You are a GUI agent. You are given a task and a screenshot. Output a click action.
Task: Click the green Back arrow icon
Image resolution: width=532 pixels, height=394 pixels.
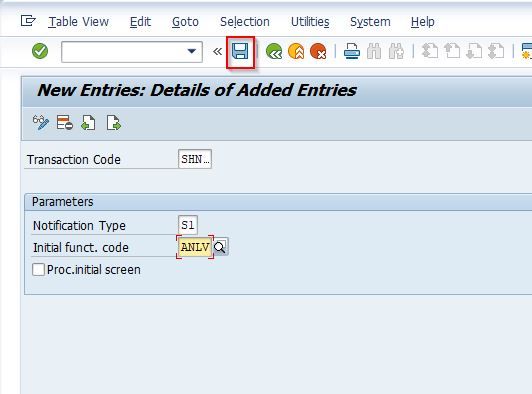[x=274, y=52]
